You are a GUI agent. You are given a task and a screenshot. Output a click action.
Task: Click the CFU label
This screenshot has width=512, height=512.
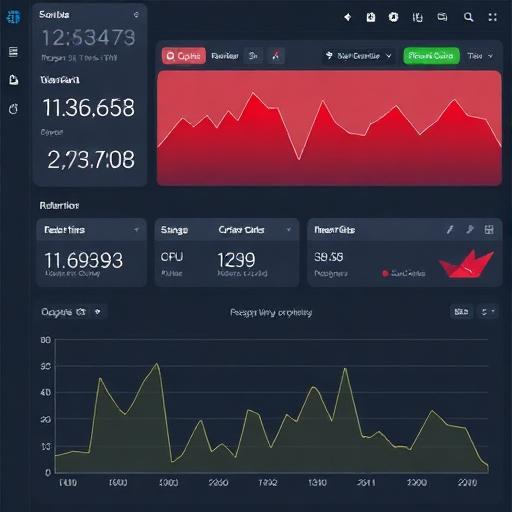click(172, 257)
